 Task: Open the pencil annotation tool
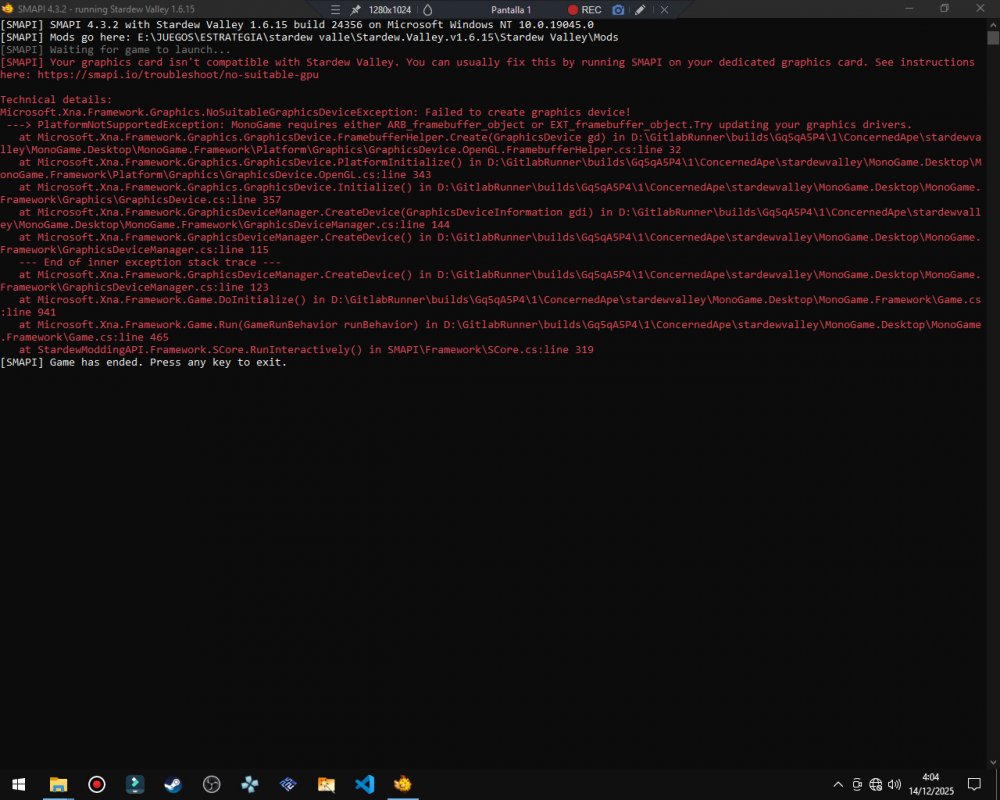click(x=640, y=9)
